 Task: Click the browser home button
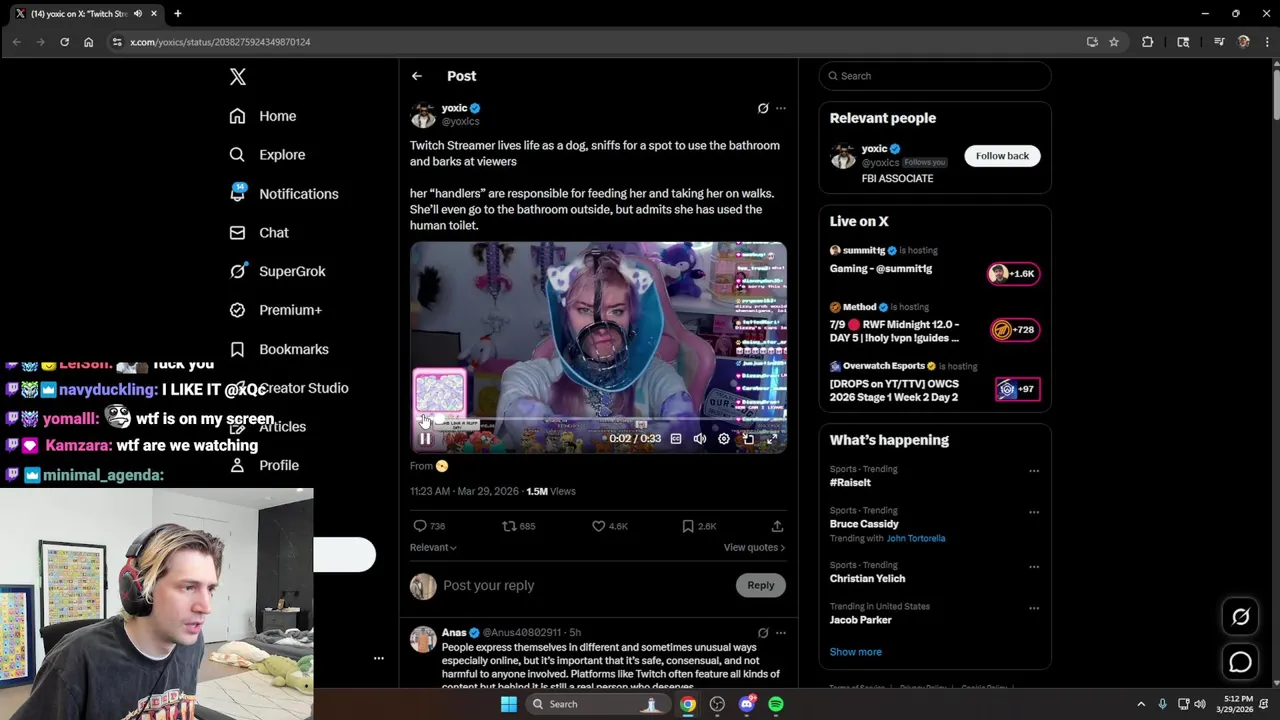pyautogui.click(x=88, y=42)
